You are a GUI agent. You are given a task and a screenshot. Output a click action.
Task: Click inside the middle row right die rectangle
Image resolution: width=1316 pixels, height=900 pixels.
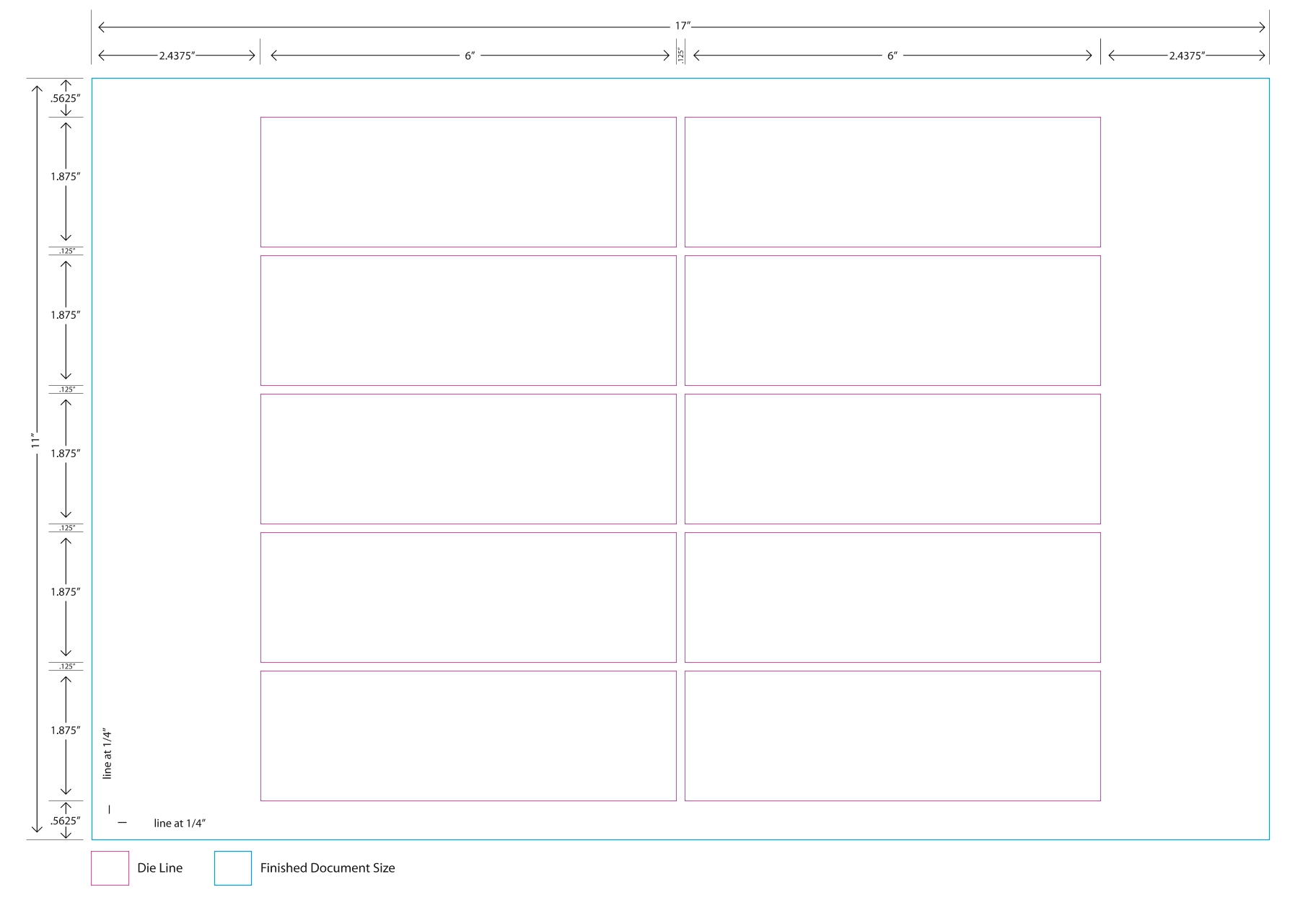click(892, 459)
